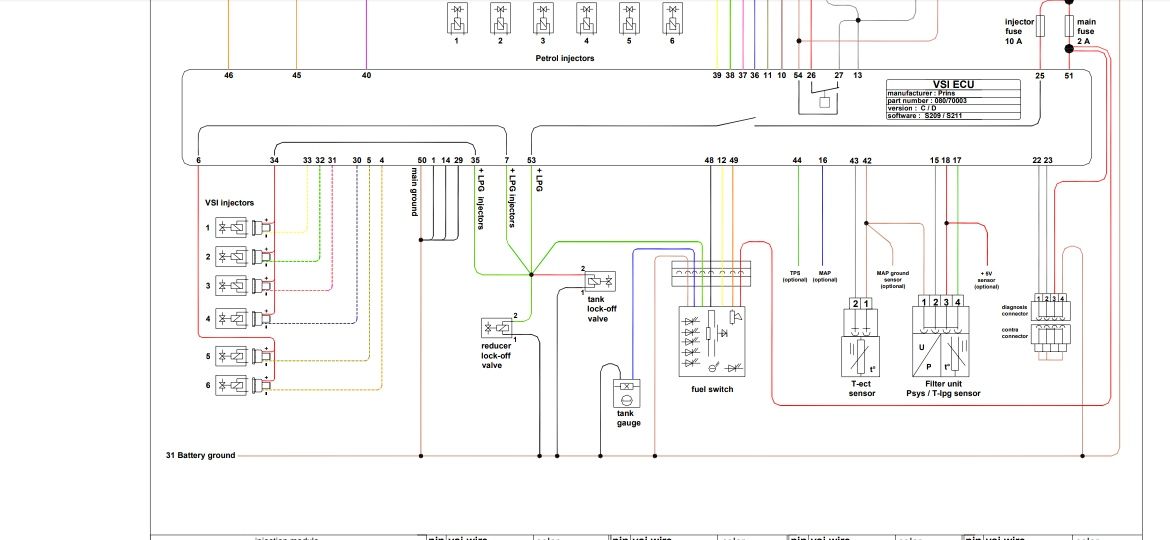1170x540 pixels.
Task: Click the 'contra connector' text label
Action: pyautogui.click(x=1014, y=333)
